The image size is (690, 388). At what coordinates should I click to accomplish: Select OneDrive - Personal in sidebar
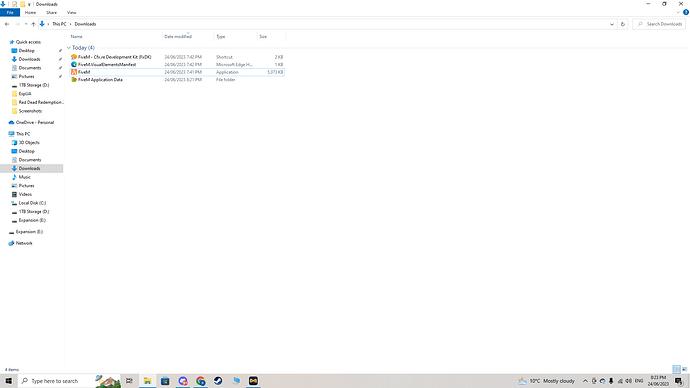pos(35,122)
